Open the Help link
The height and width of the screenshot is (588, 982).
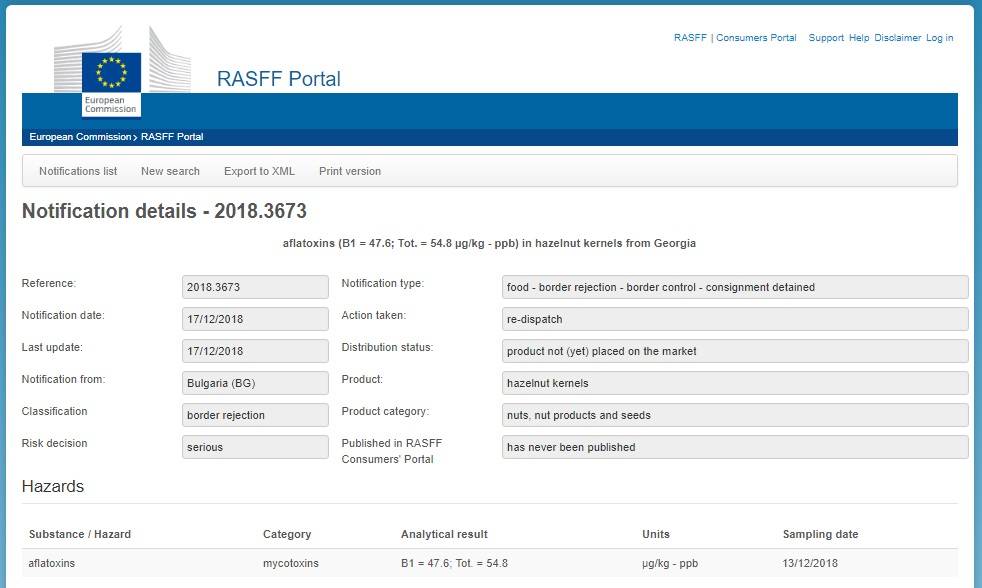(x=859, y=38)
